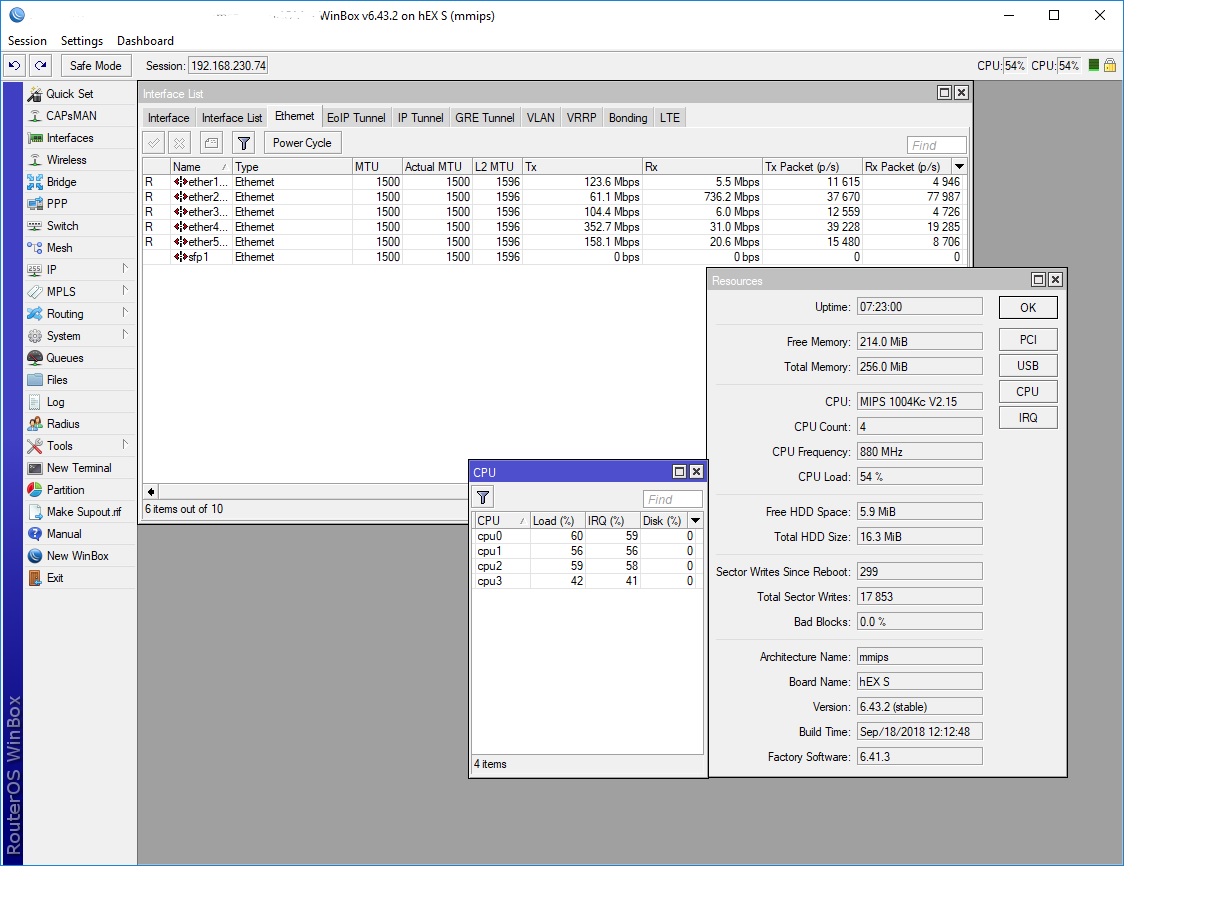1218x904 pixels.
Task: Click the enable checkmark icon in Interface List
Action: pos(154,143)
